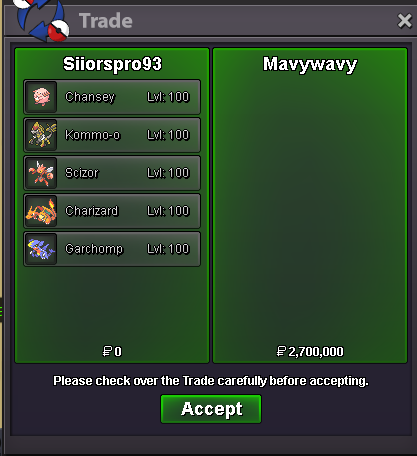Click Siiorspro93's 0 money amount
Image resolution: width=417 pixels, height=456 pixels.
coord(112,351)
